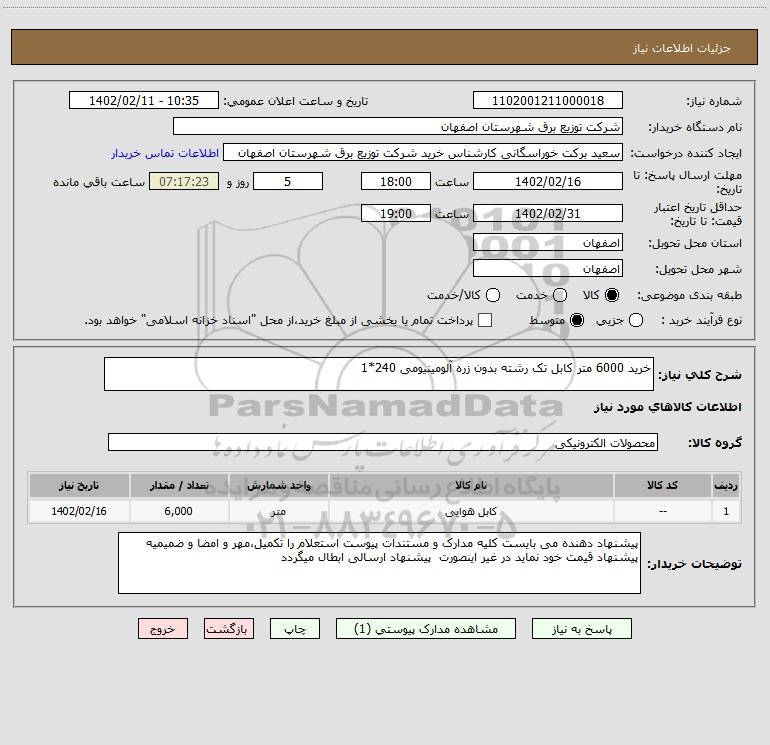Click the کد کالا column header
770x745 pixels.
pyautogui.click(x=662, y=485)
